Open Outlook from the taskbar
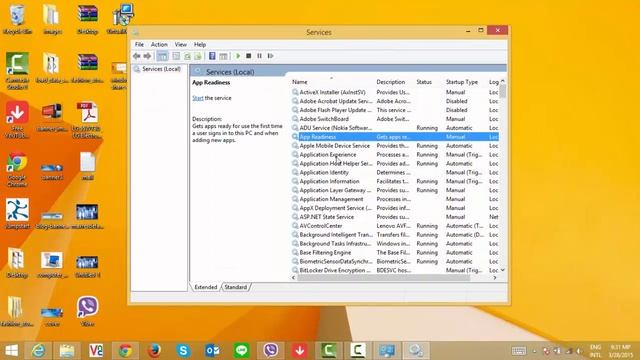 click(212, 351)
